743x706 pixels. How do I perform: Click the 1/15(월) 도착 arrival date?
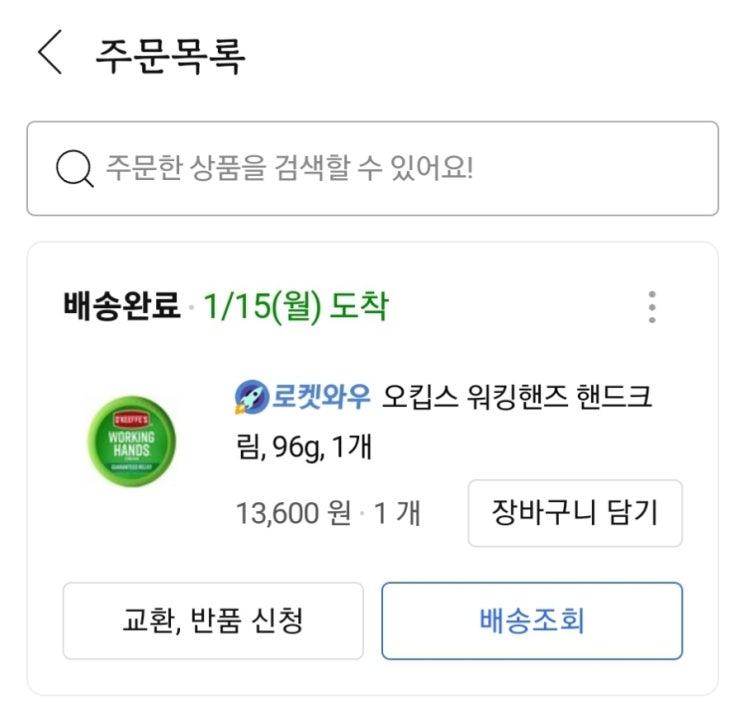pyautogui.click(x=295, y=306)
